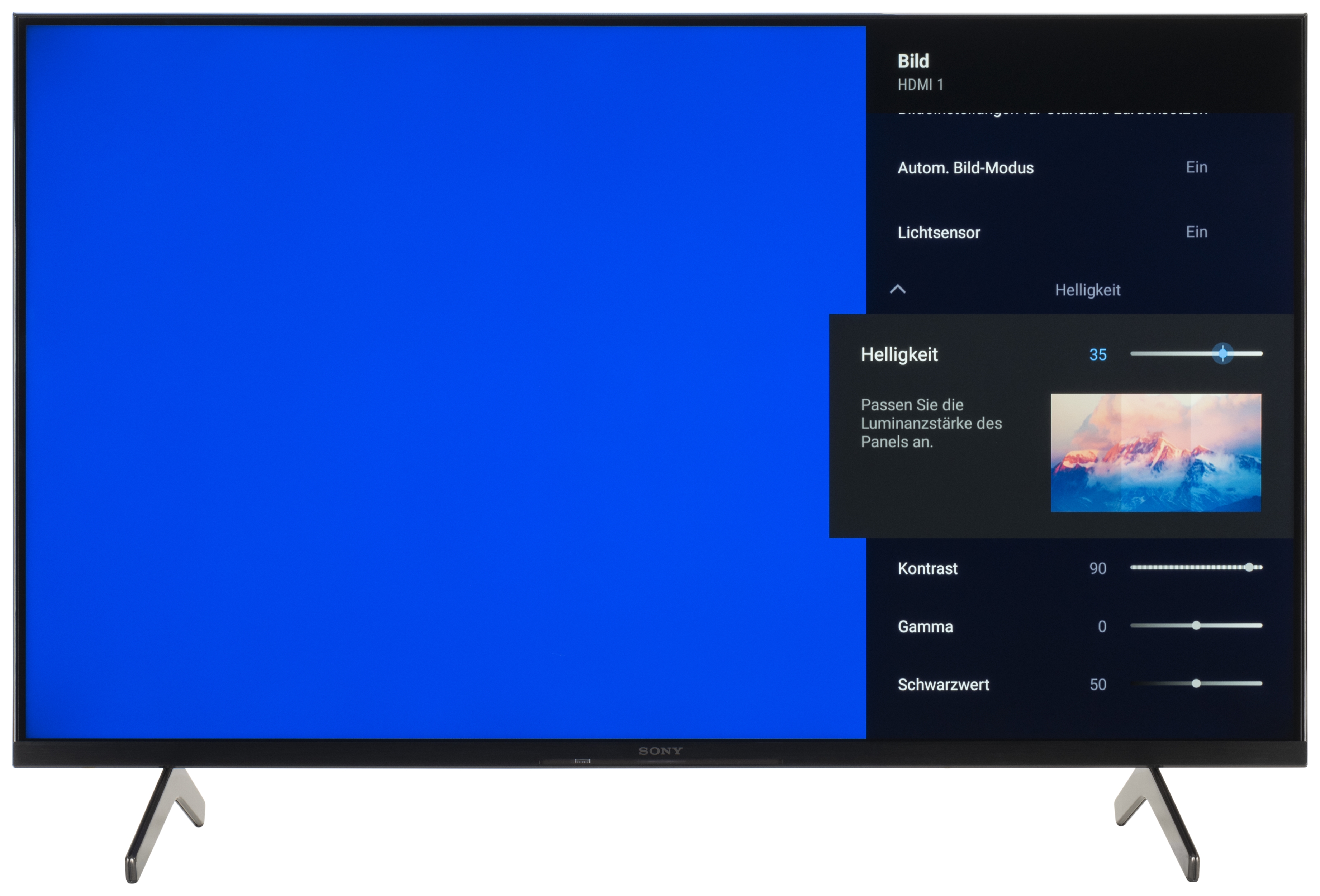Screen dimensions: 1320x896
Task: Click the blue Helligkeit value 35
Action: click(1097, 355)
